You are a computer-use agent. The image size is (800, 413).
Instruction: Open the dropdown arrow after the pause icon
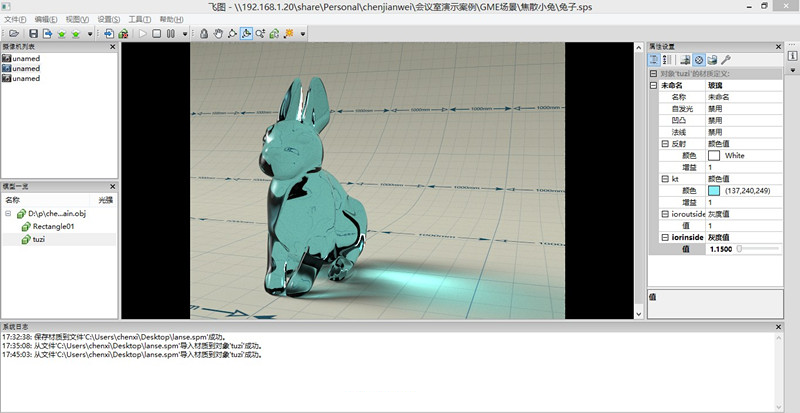coord(185,34)
